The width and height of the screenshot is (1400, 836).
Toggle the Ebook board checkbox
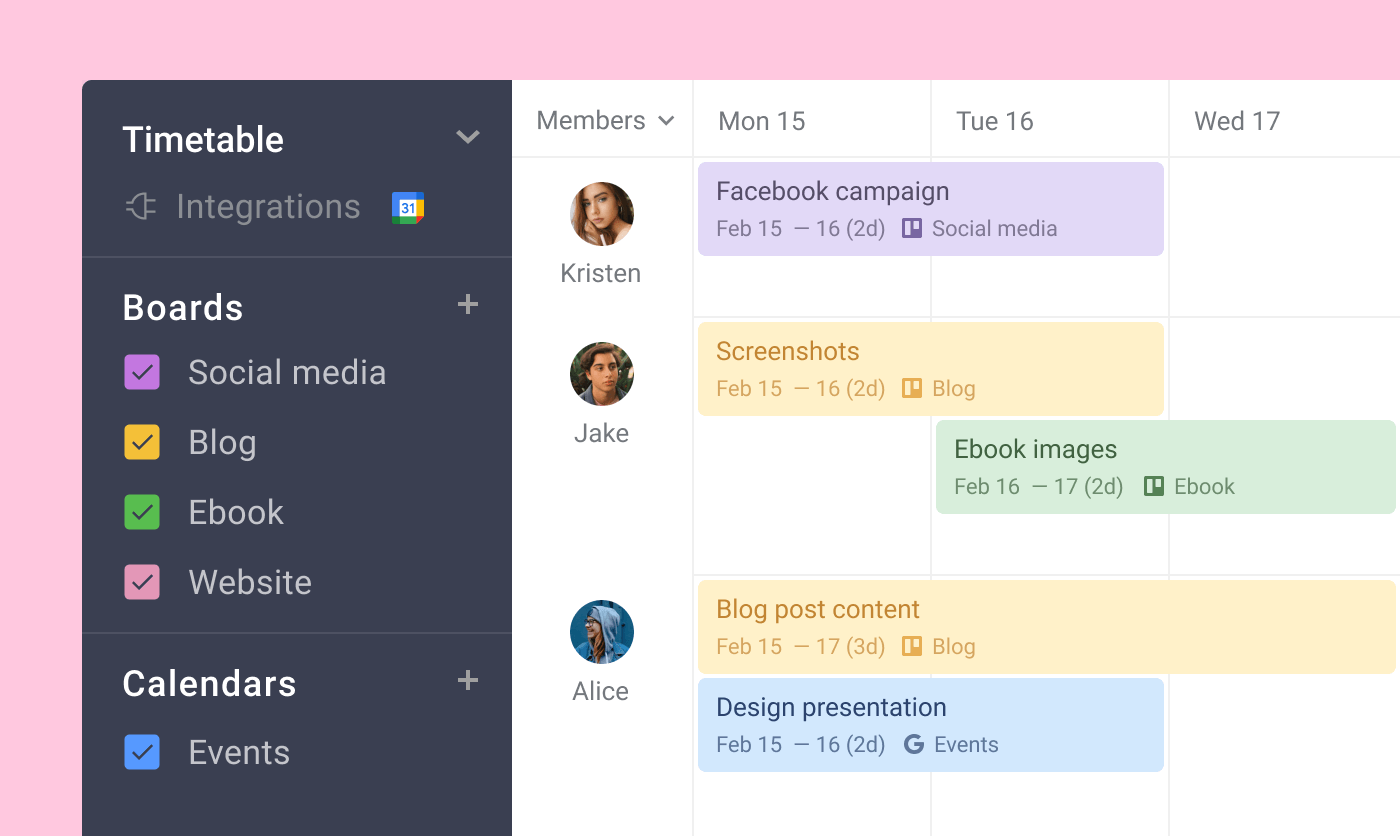tap(142, 512)
